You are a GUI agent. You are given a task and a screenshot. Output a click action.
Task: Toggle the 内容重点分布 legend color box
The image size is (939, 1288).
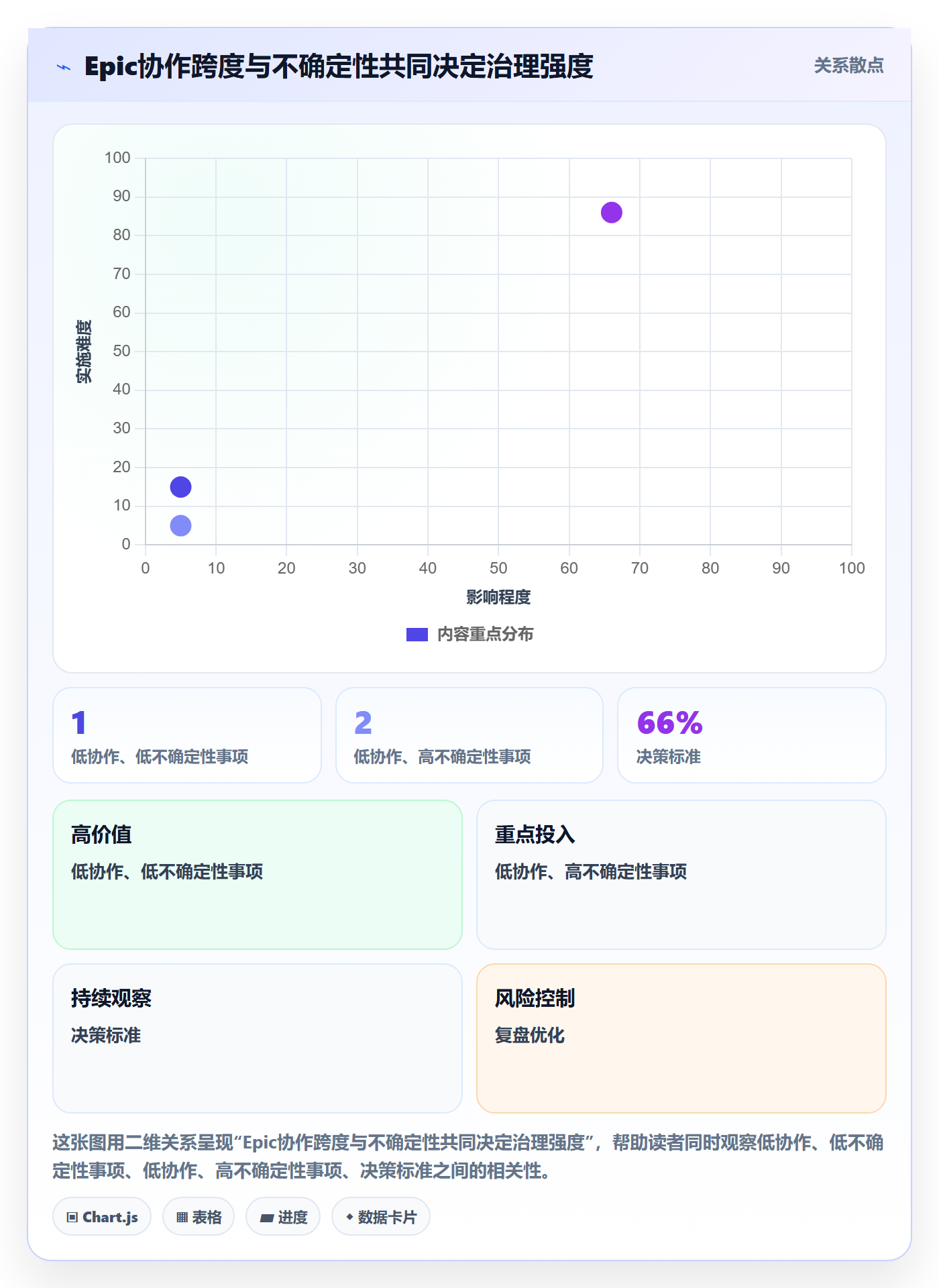pos(417,635)
